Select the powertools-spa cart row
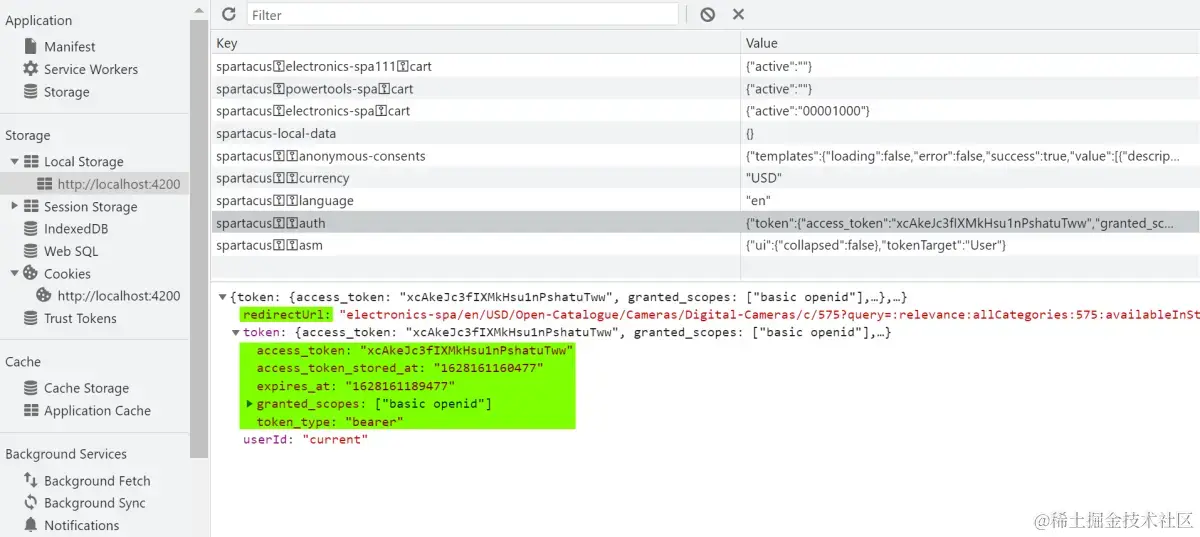 click(x=705, y=89)
